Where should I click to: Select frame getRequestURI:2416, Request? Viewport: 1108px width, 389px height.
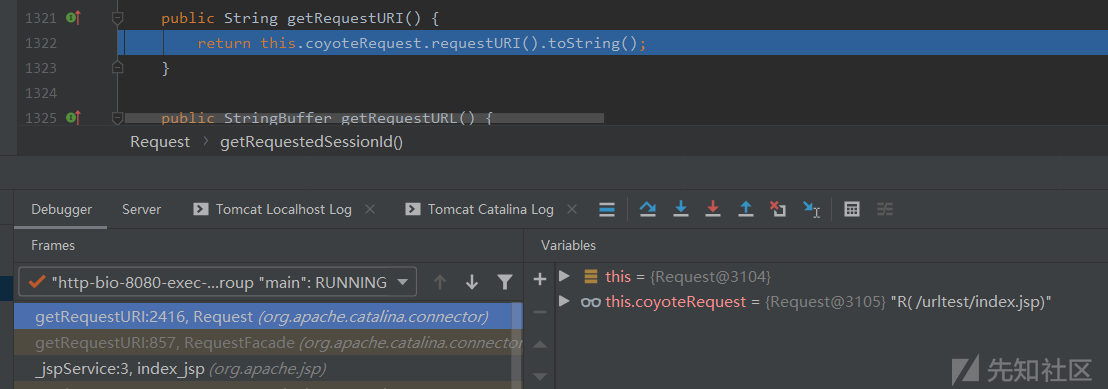pyautogui.click(x=268, y=317)
